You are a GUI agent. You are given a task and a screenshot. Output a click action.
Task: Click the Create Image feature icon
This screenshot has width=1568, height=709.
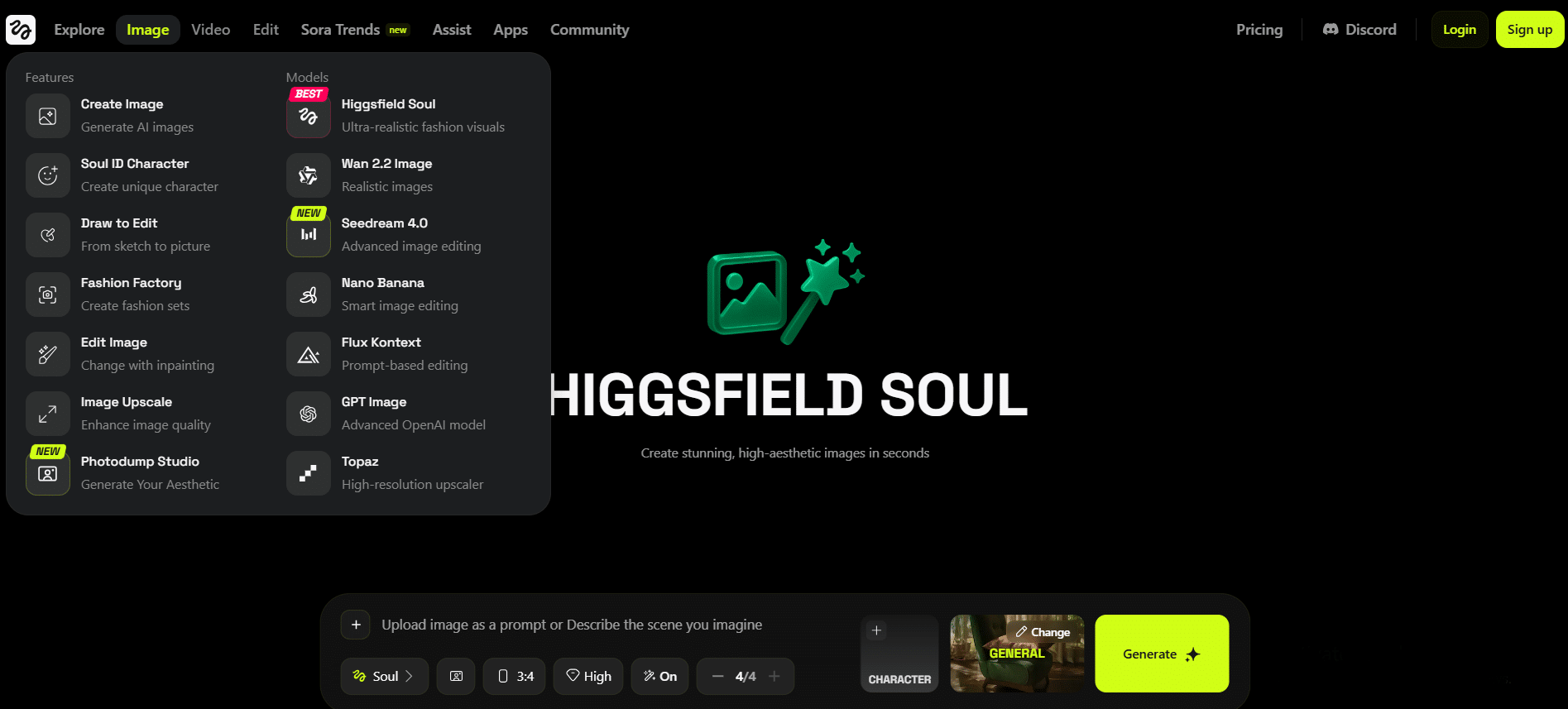tap(48, 116)
